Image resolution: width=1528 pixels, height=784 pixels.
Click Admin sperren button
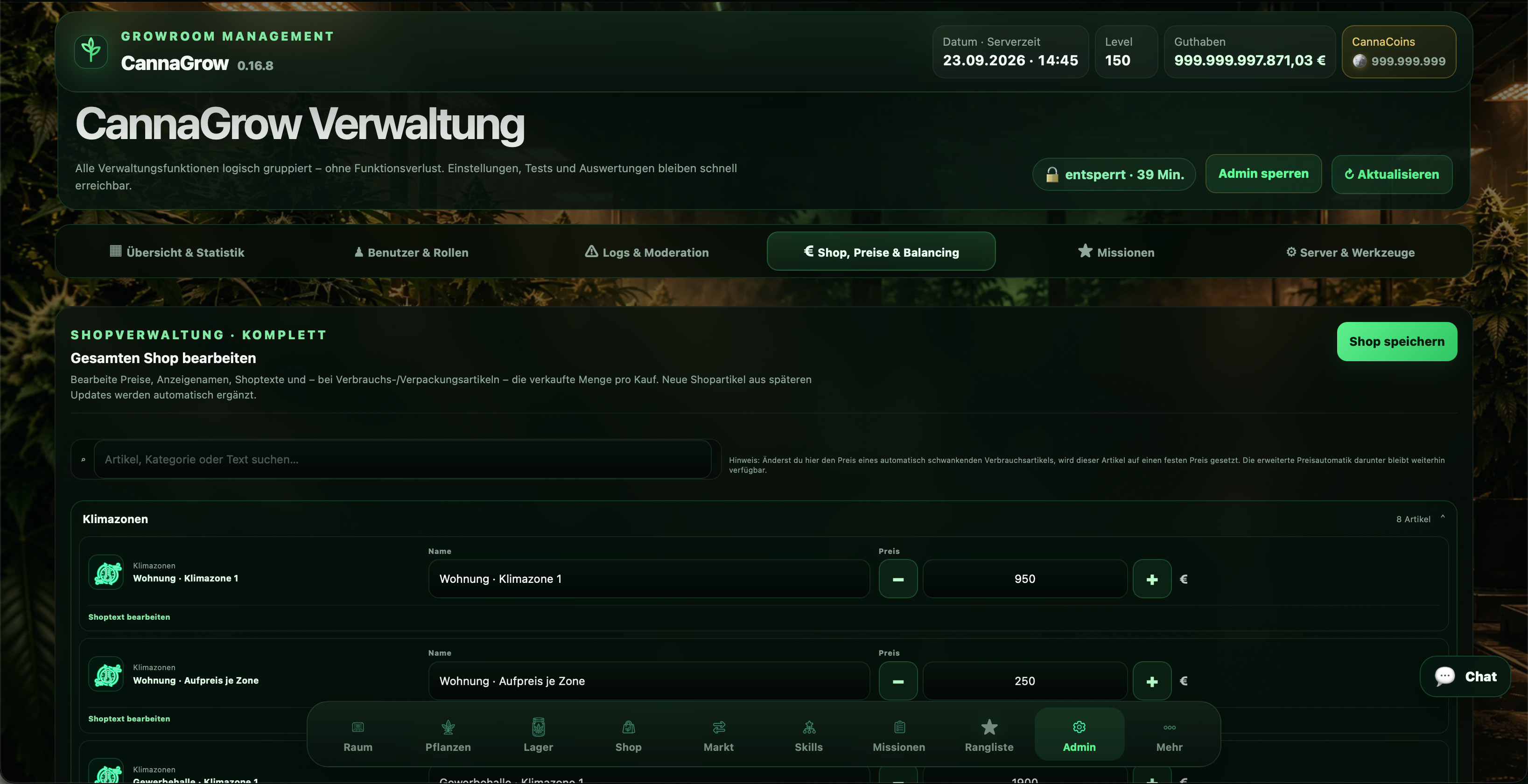pos(1263,174)
